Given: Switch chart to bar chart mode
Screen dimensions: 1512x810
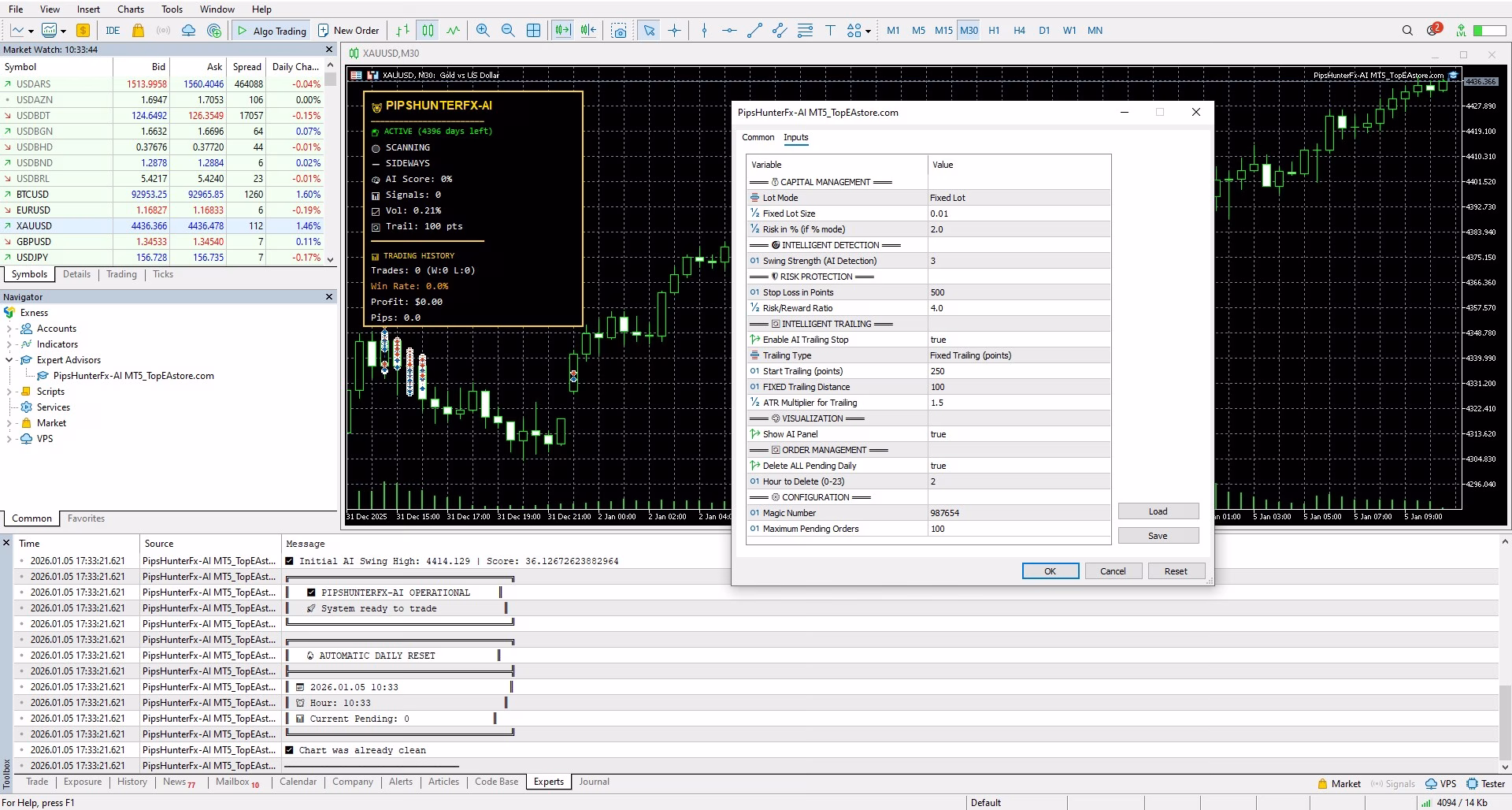Looking at the screenshot, I should click(402, 31).
